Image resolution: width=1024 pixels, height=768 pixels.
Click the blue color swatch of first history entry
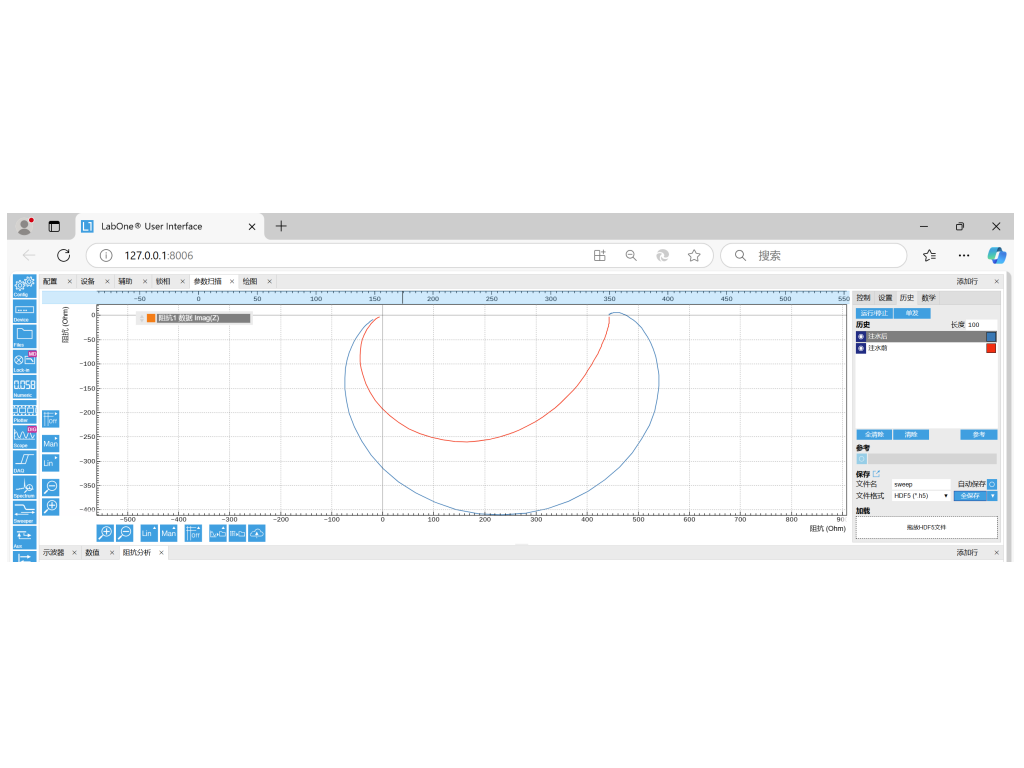991,337
